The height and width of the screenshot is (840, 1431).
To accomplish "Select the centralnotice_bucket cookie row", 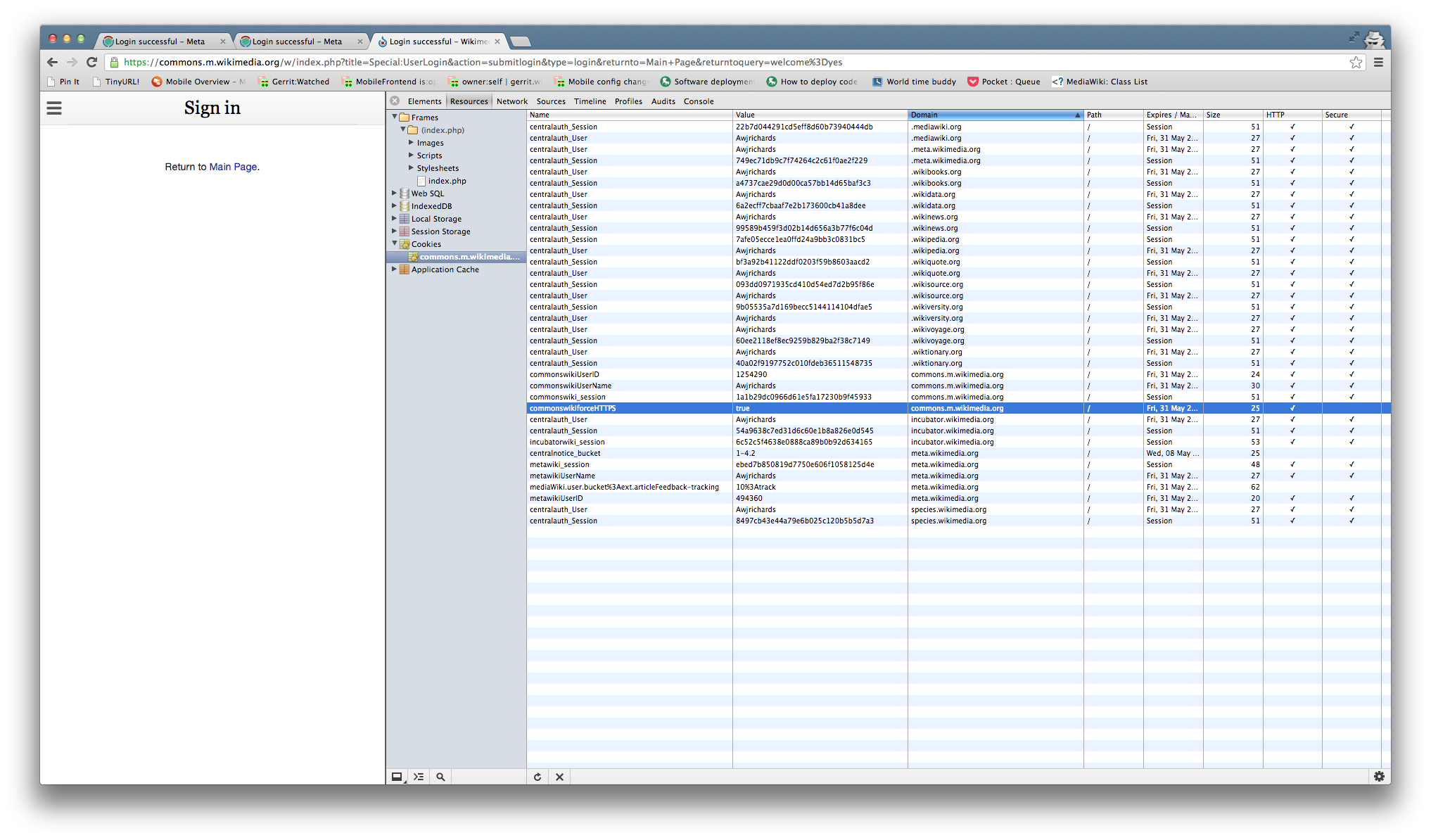I will click(958, 453).
